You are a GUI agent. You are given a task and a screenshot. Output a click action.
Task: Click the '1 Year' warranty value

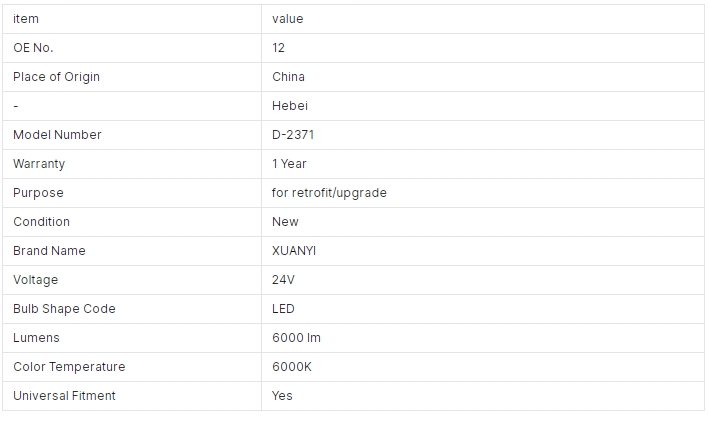point(289,164)
